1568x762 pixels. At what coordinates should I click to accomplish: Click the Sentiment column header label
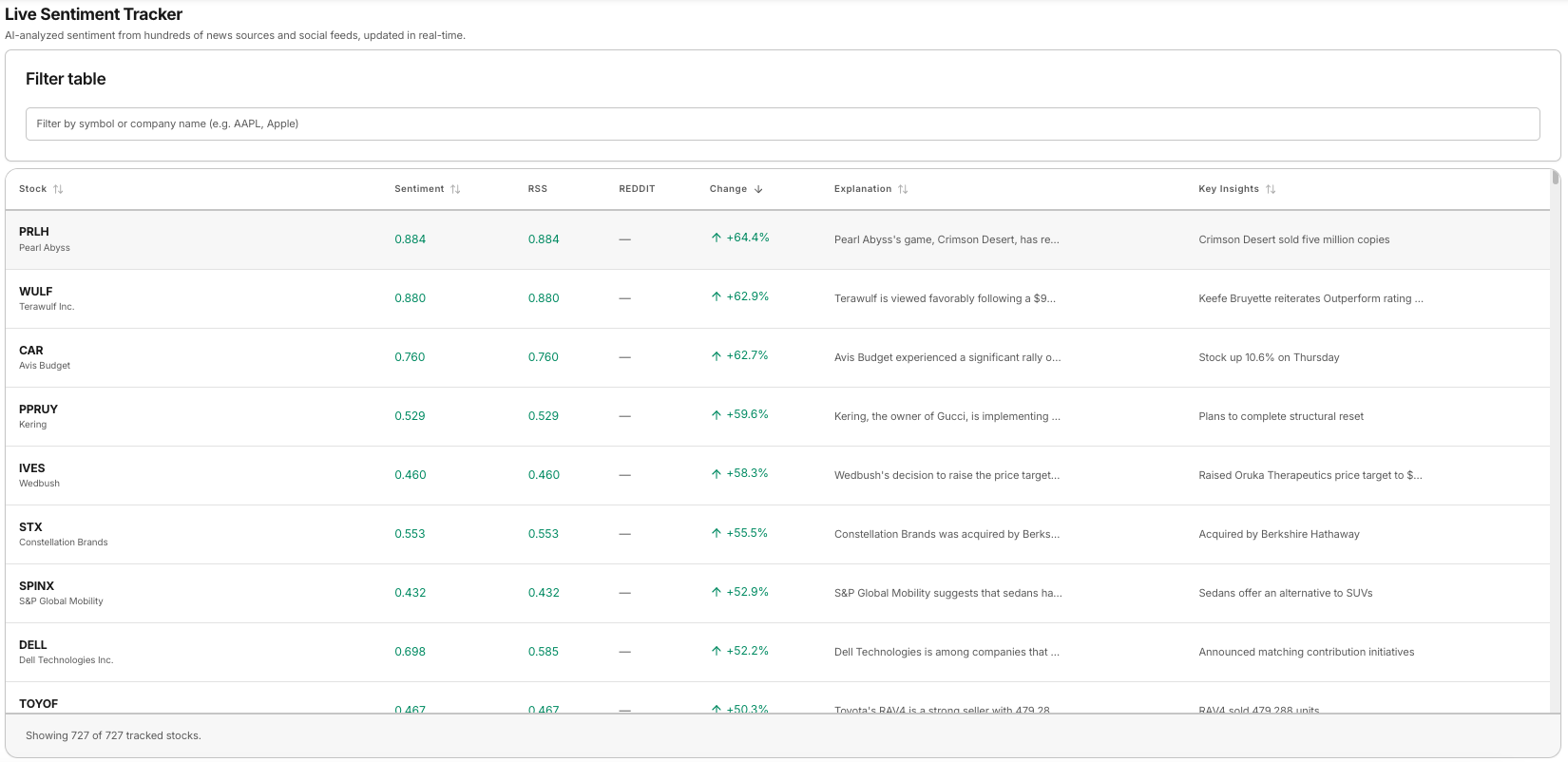pyautogui.click(x=419, y=189)
